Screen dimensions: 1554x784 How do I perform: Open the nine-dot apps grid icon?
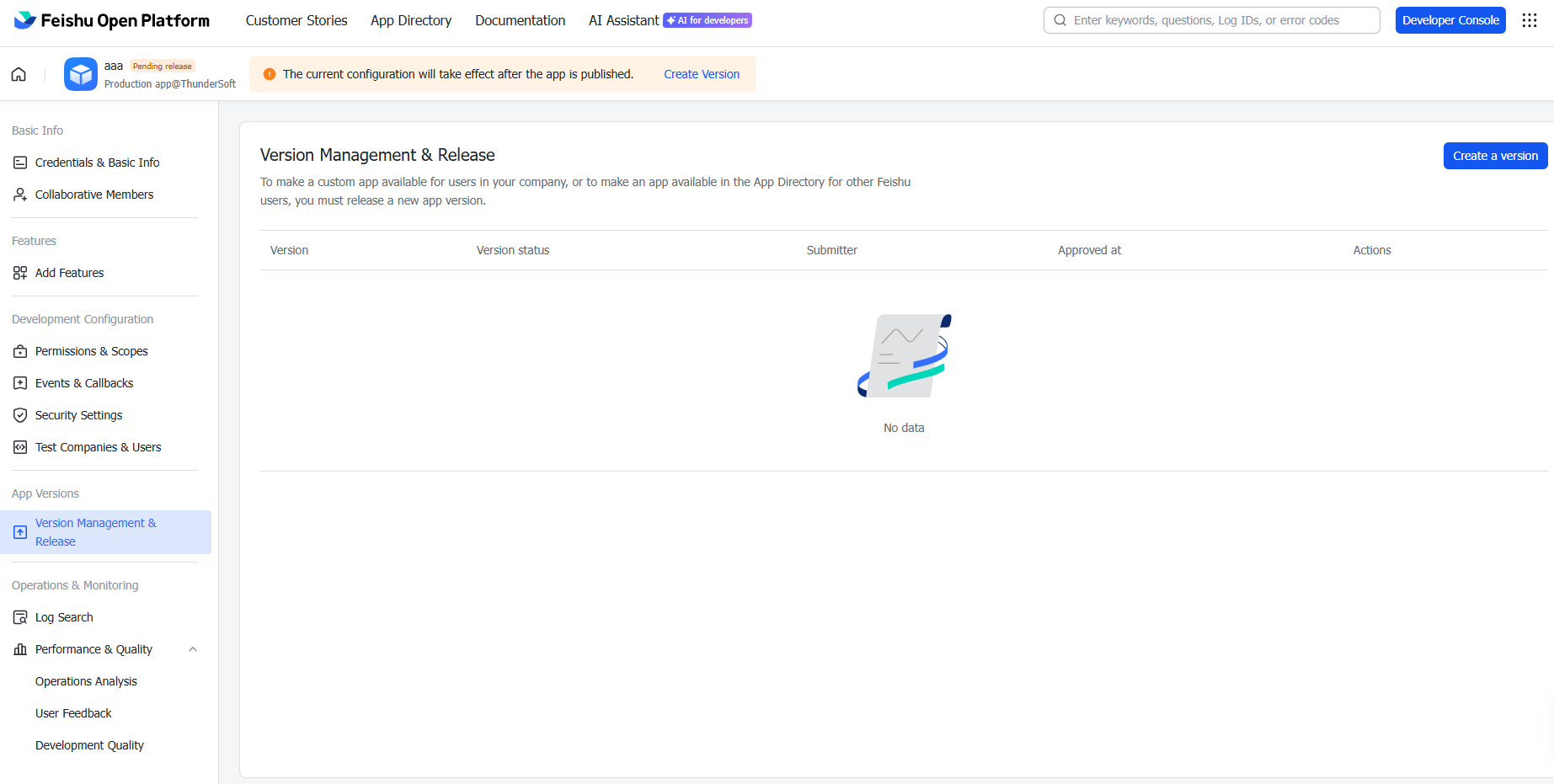tap(1529, 20)
